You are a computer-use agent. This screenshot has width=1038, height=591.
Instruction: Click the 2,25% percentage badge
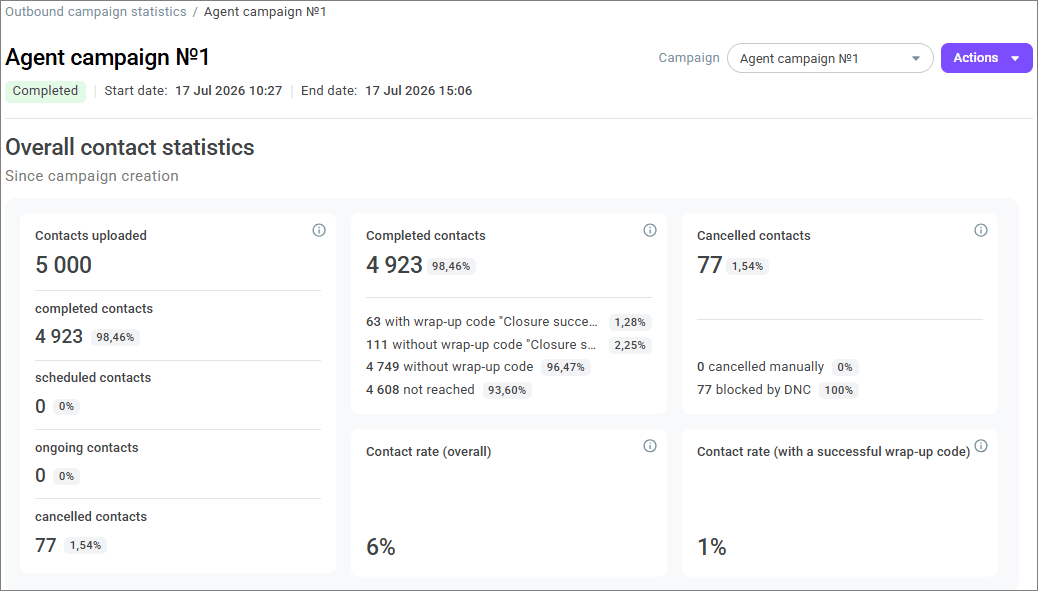(x=630, y=345)
